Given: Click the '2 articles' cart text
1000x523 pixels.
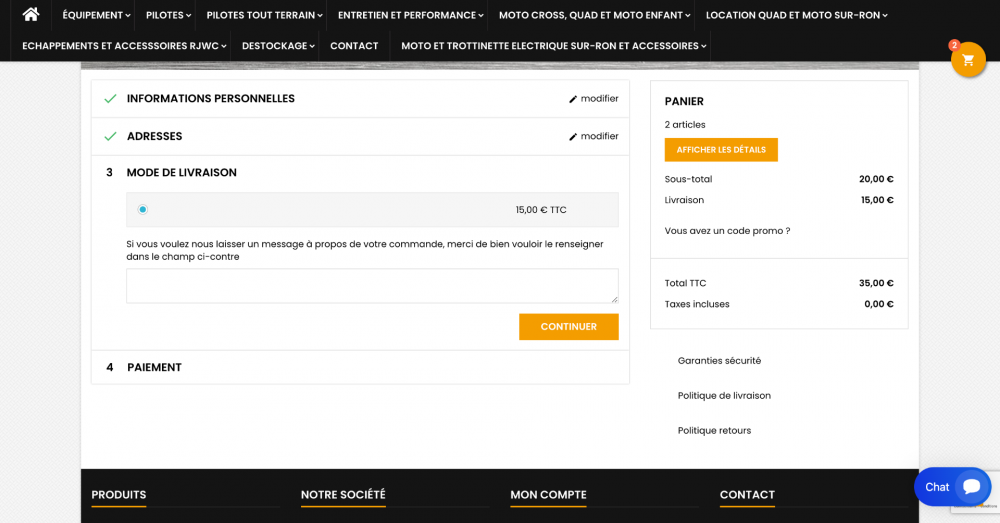Looking at the screenshot, I should (685, 124).
